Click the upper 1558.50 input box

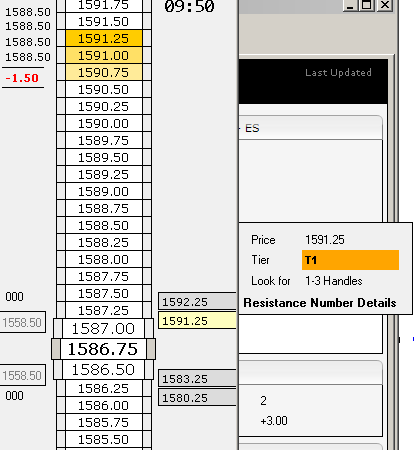coord(22,322)
